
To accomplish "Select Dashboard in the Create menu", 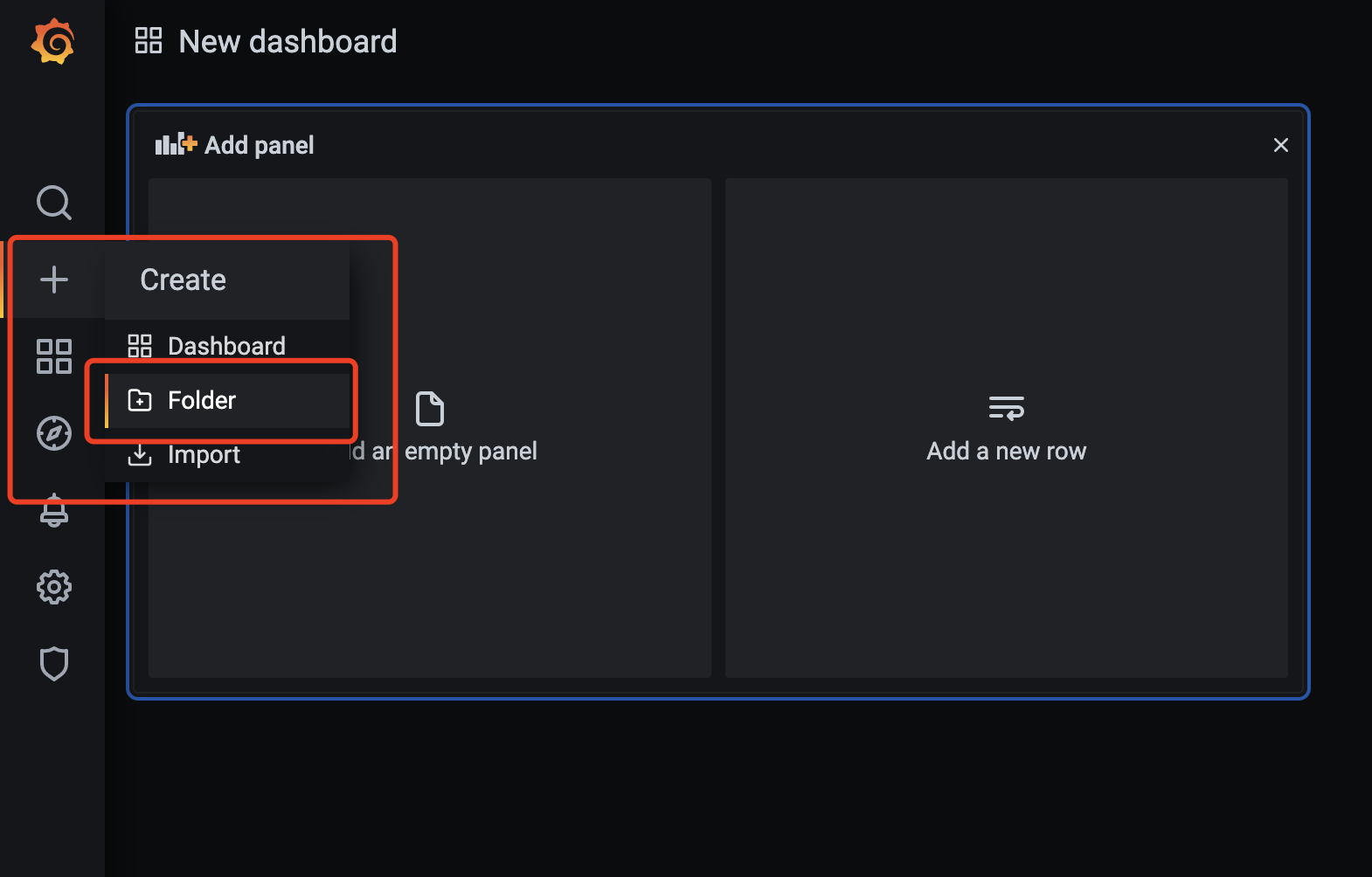I will click(x=227, y=346).
